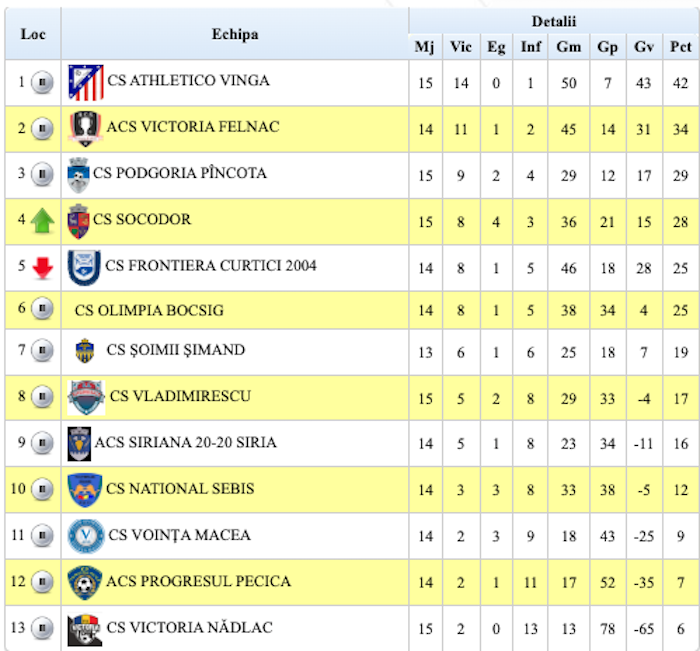Image resolution: width=700 pixels, height=651 pixels.
Task: Click the gray status button at position 1
Action: (41, 83)
